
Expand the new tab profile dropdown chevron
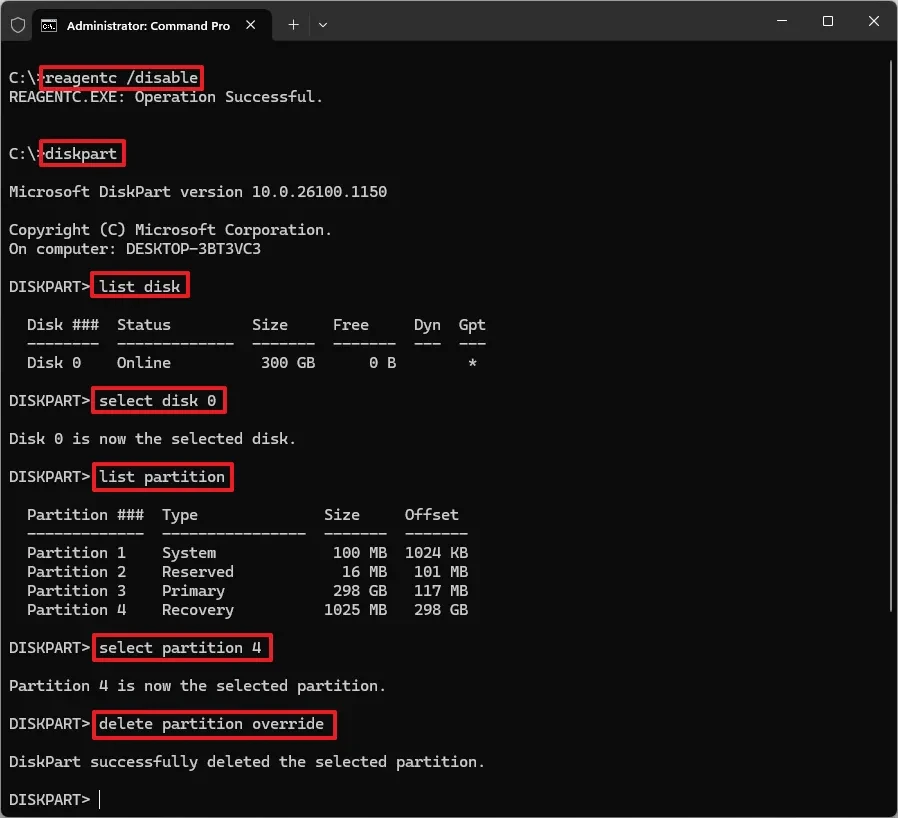[x=323, y=25]
